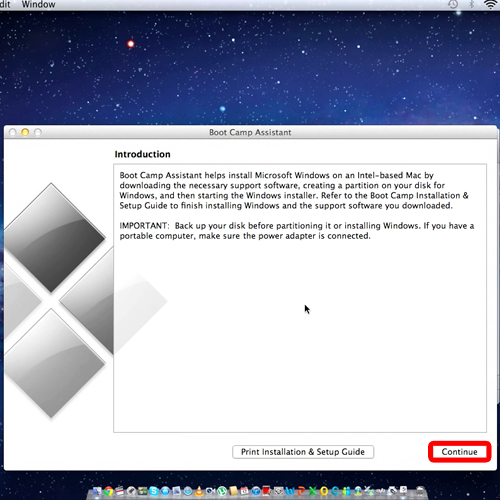Open the Safari compass icon in Dock
Image resolution: width=500 pixels, height=500 pixels.
(x=188, y=491)
